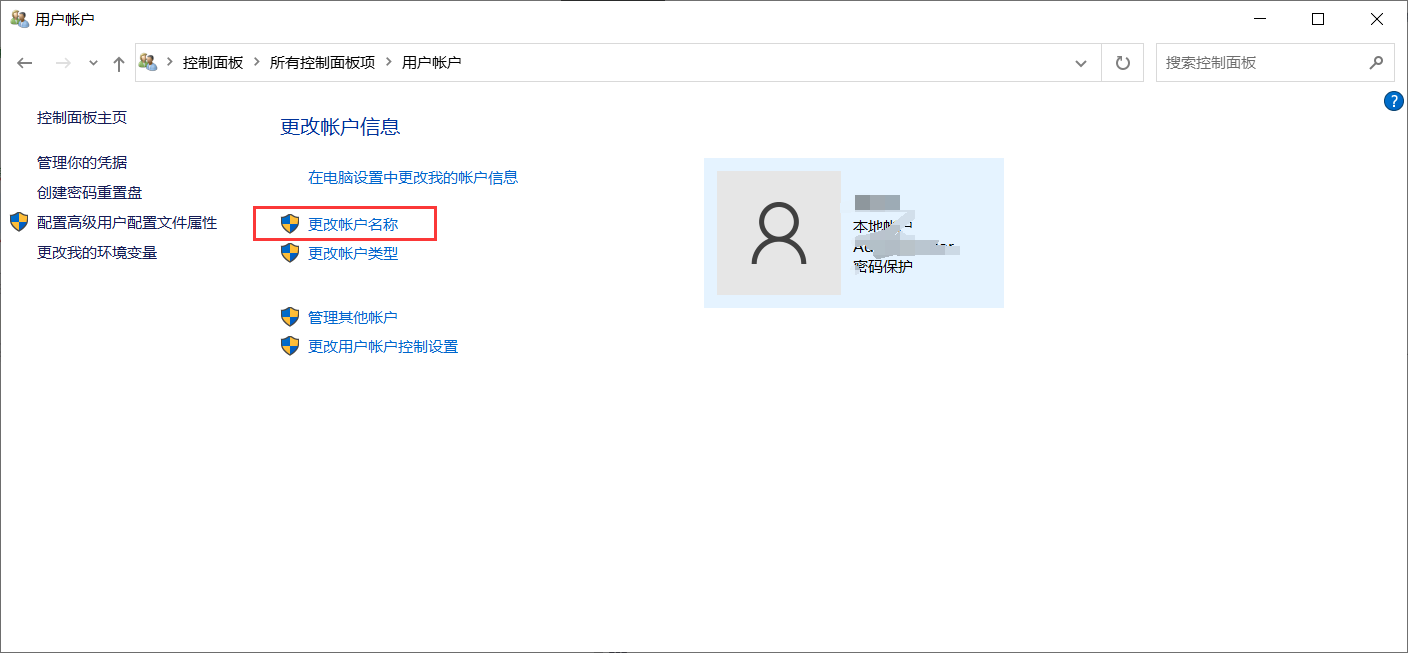Click the shield icon beside 更改用户帐户控制设置

(x=290, y=346)
